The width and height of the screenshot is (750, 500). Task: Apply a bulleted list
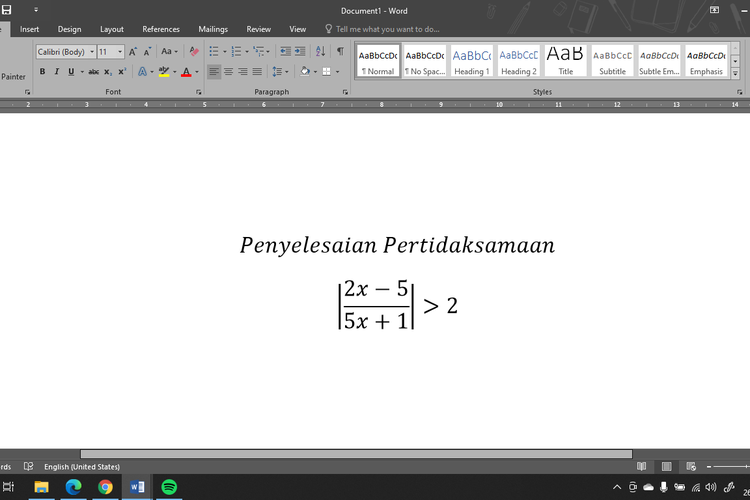click(x=214, y=51)
